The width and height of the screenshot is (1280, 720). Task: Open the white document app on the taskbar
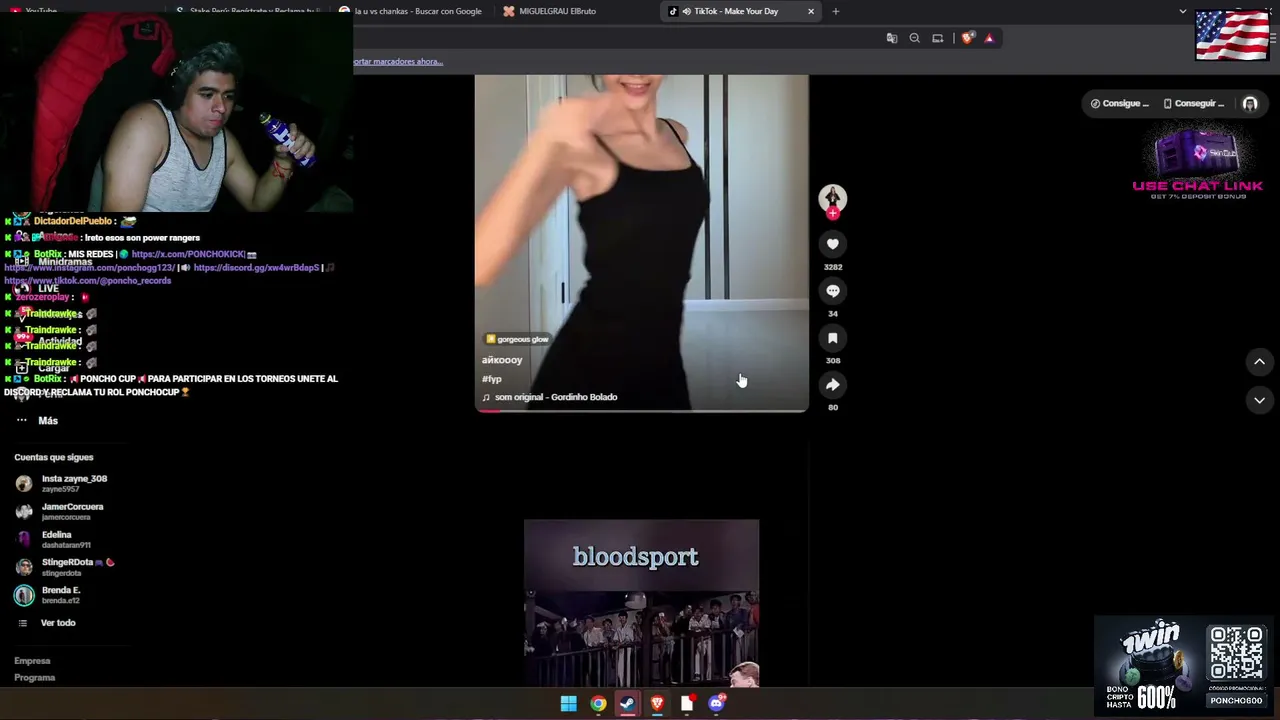tap(687, 704)
